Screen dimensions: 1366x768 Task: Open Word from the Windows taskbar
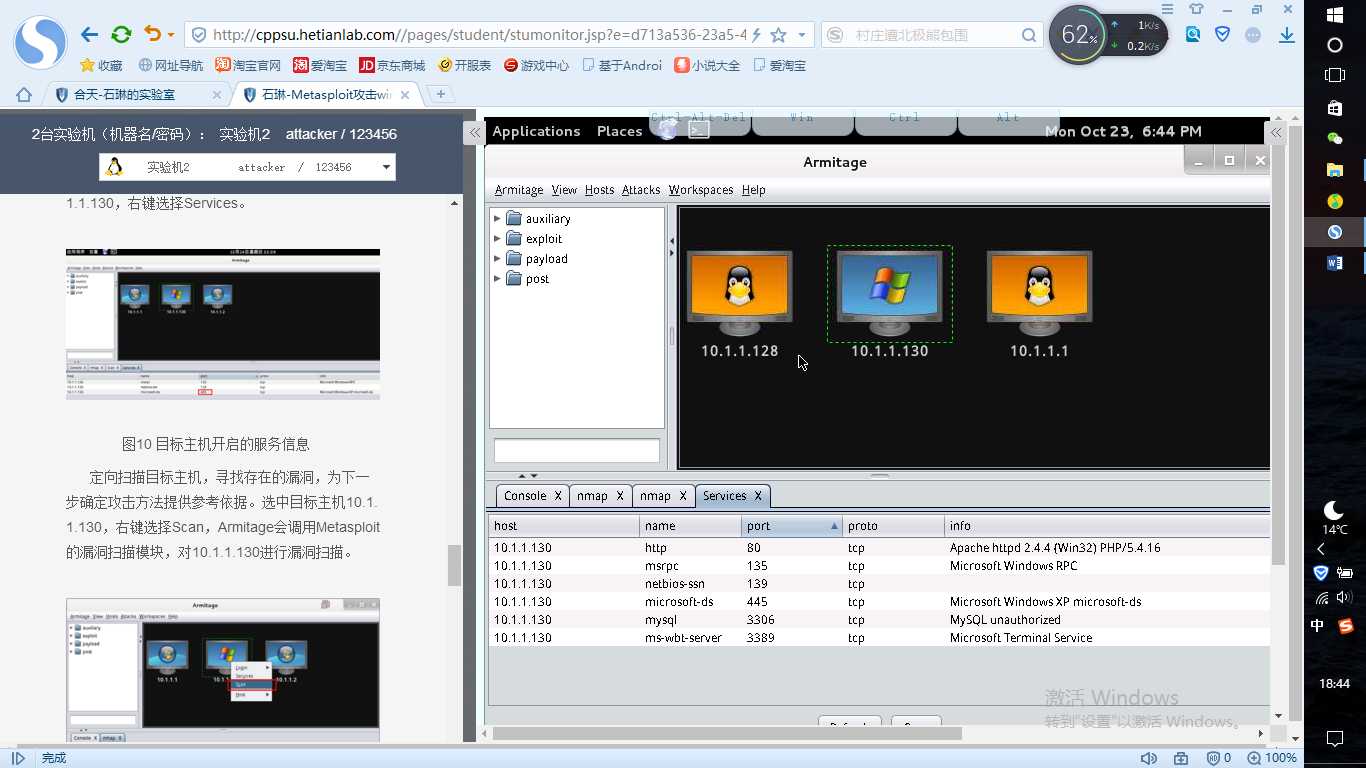[x=1334, y=263]
